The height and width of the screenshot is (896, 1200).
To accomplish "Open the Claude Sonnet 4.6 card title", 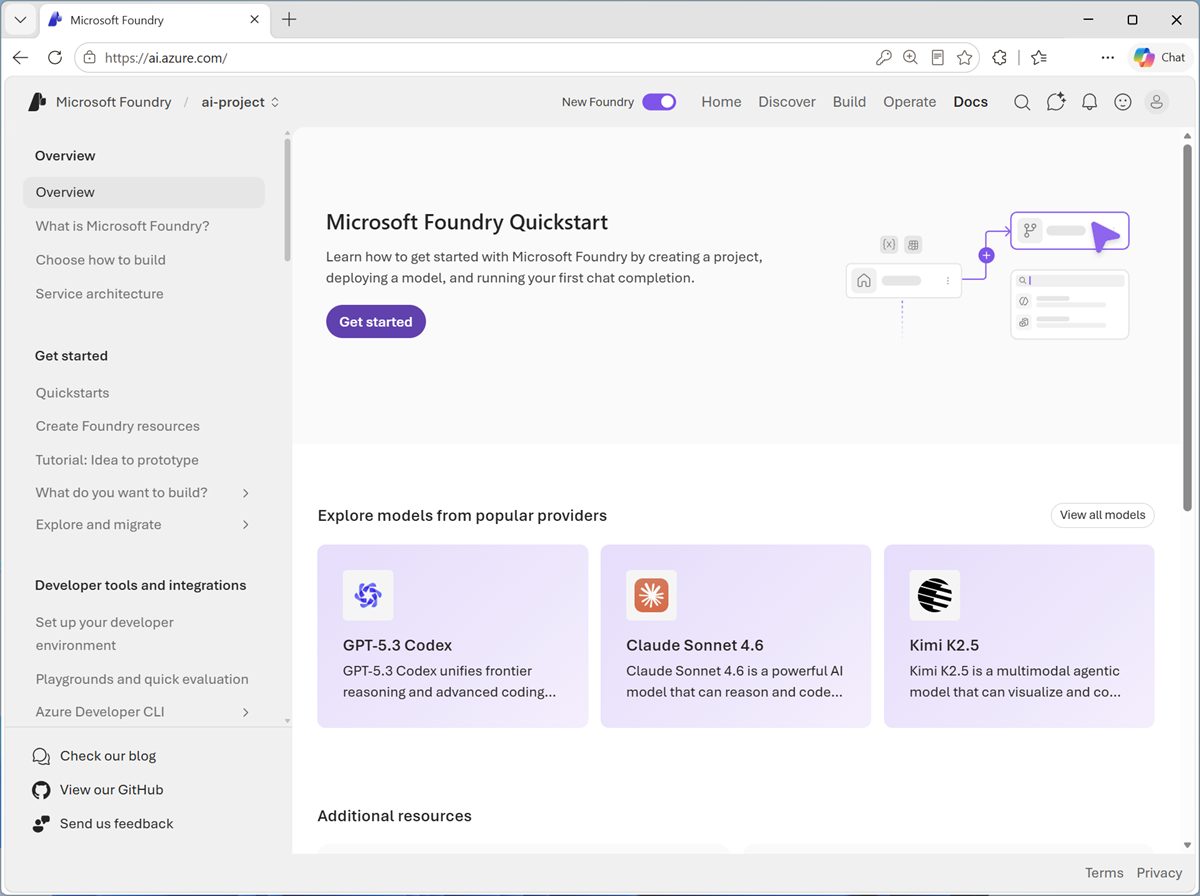I will 695,645.
